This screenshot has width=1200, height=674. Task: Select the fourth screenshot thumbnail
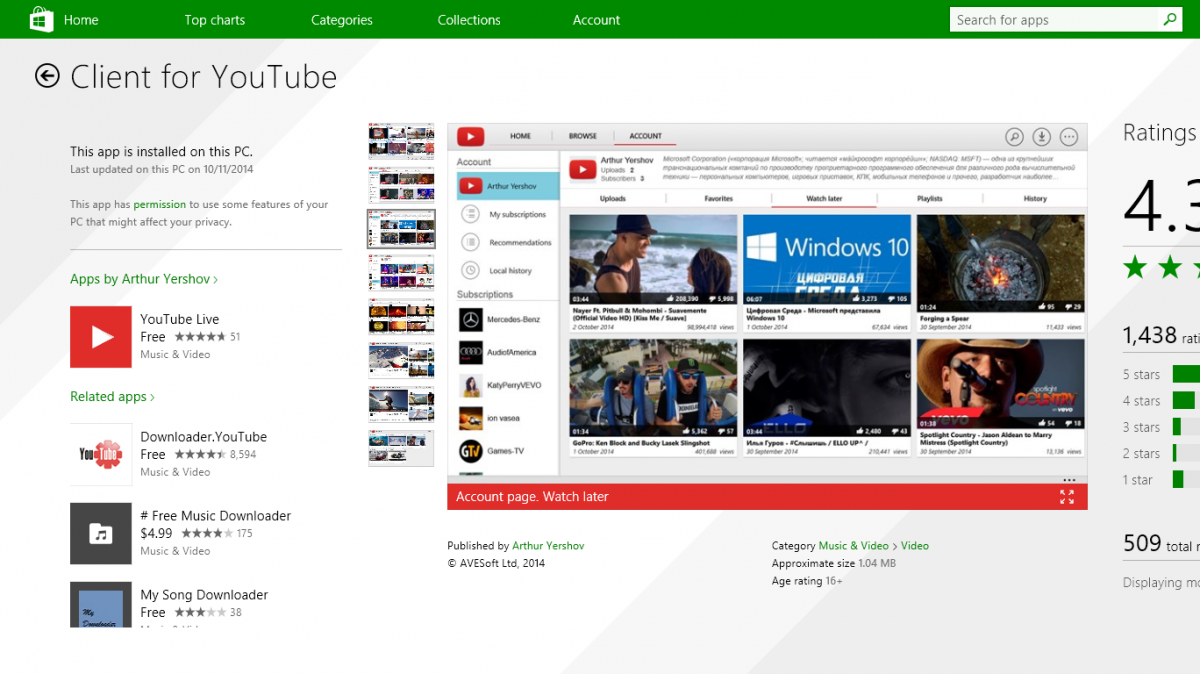(401, 273)
